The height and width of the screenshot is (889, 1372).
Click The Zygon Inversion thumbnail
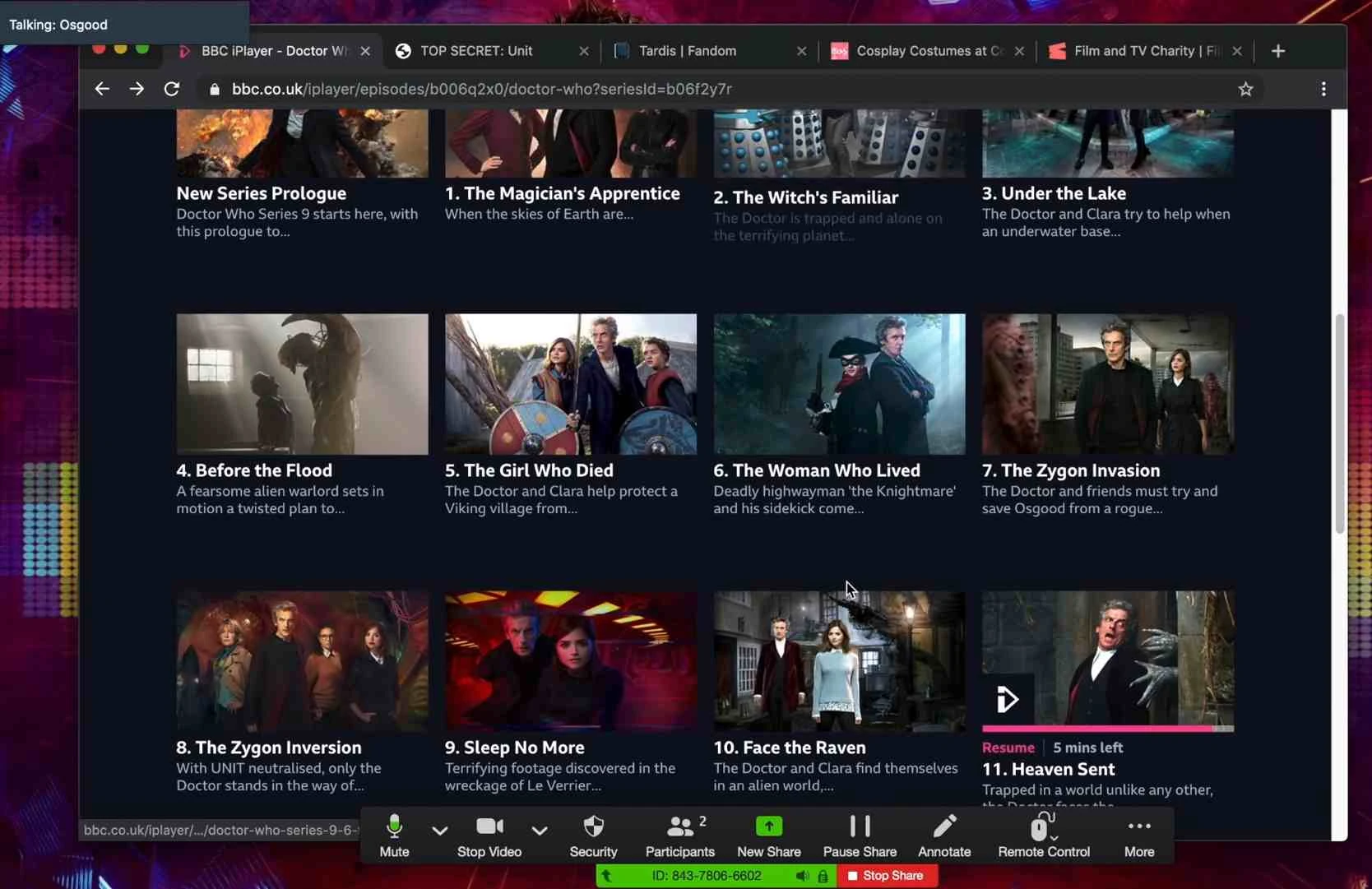[x=302, y=661]
